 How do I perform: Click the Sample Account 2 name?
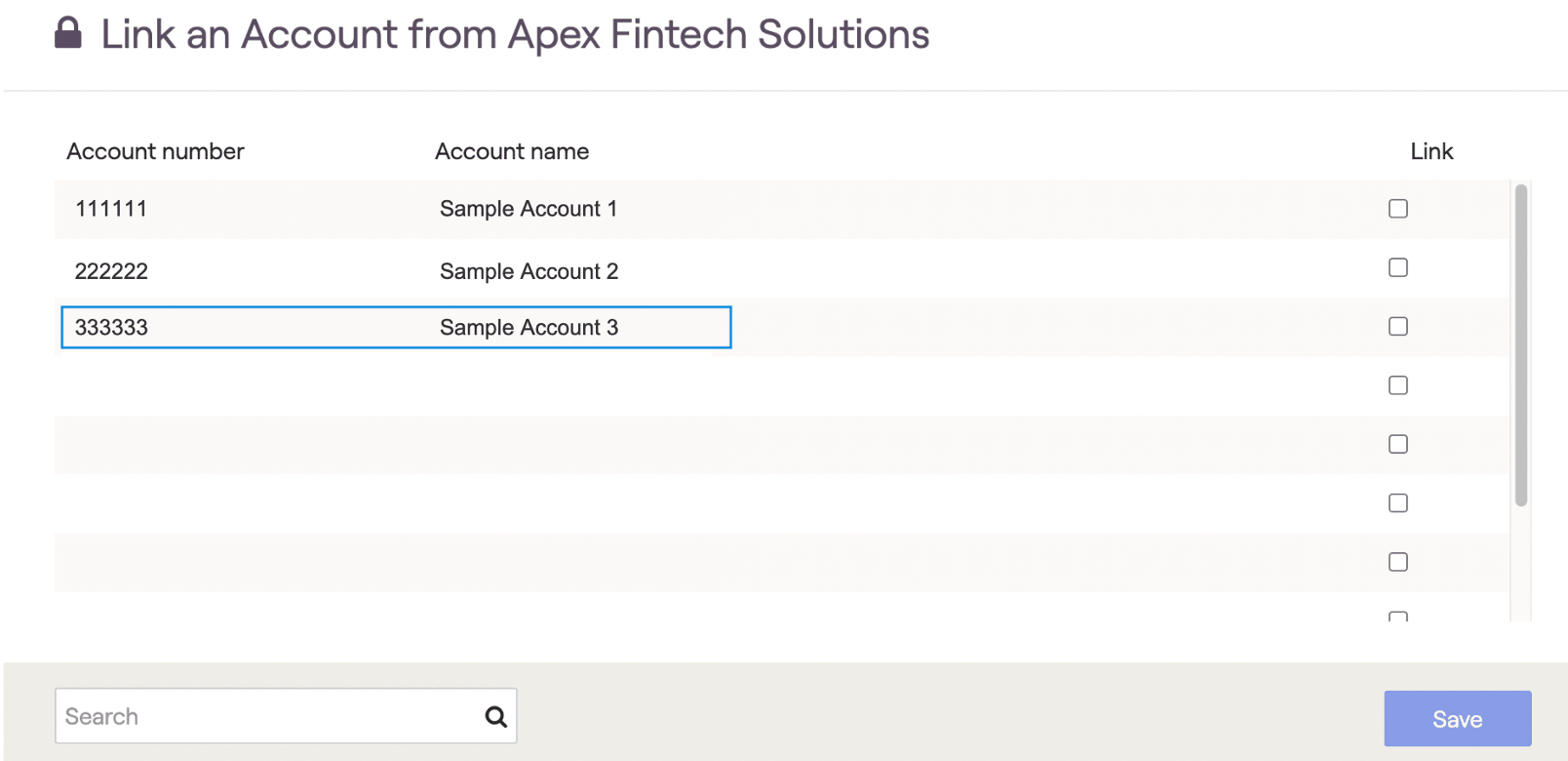[x=529, y=271]
